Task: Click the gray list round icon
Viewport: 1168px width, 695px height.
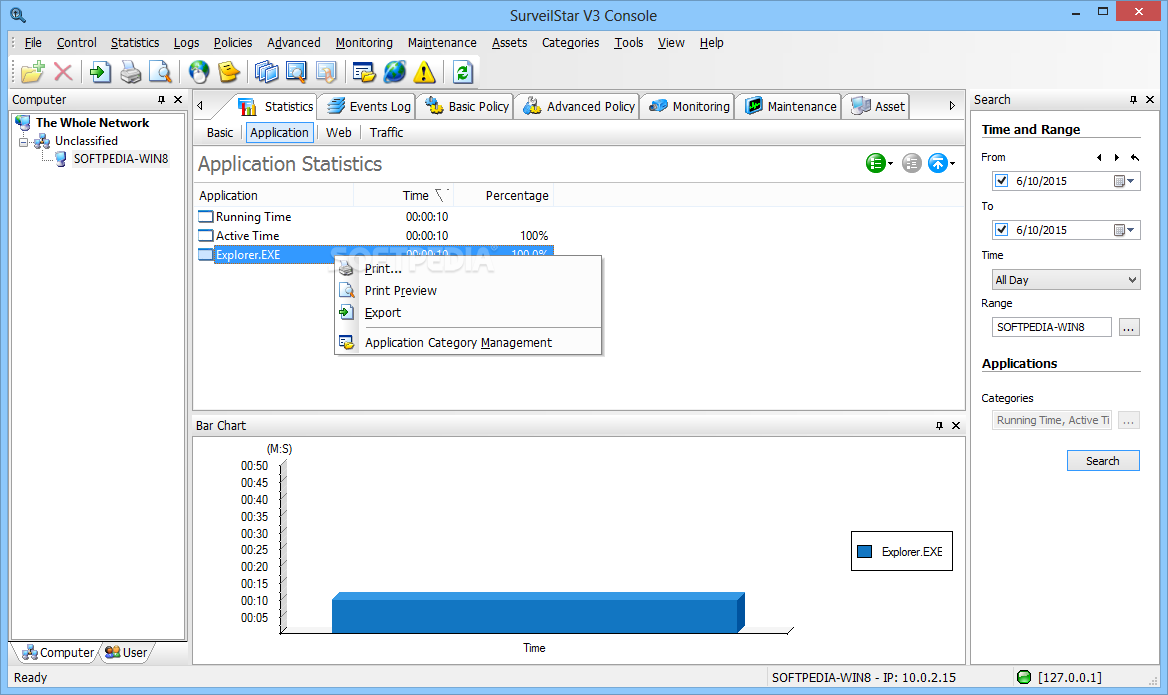Action: (911, 163)
